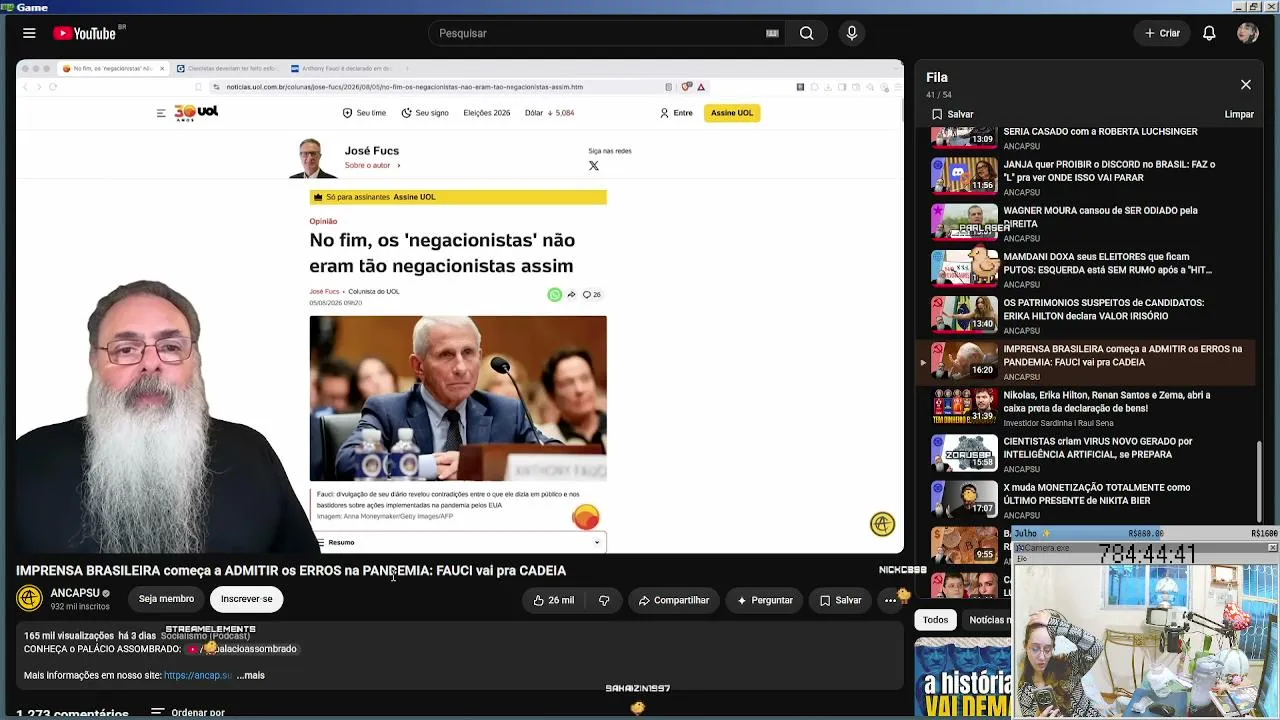Open the YouTube guide hamburger menu
The image size is (1280, 720).
point(29,33)
